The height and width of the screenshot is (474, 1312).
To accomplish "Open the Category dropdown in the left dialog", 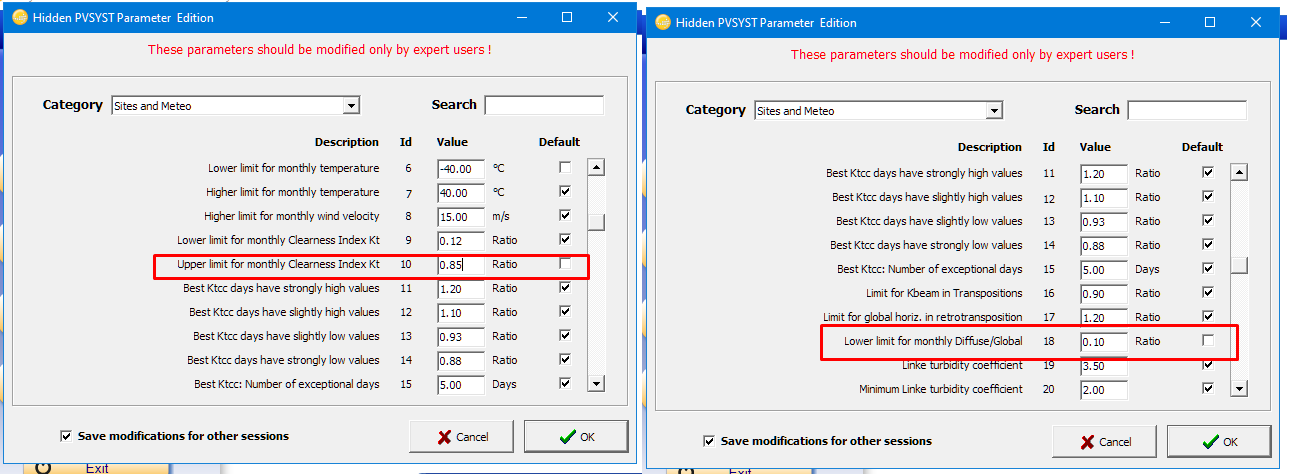I will [350, 106].
